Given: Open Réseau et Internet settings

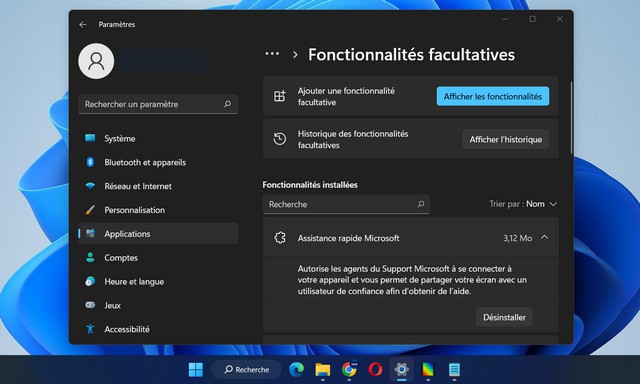Looking at the screenshot, I should [158, 186].
